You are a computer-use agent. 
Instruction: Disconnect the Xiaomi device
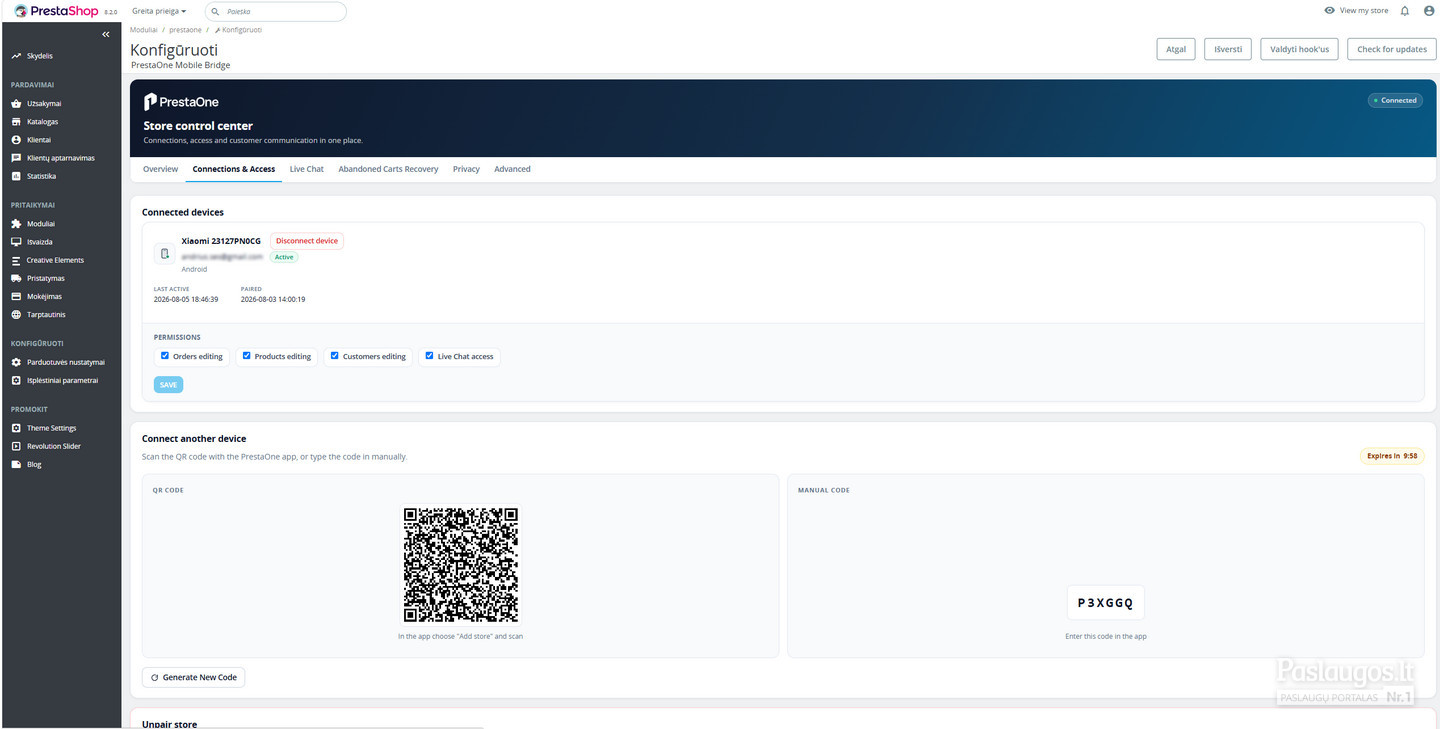[307, 241]
